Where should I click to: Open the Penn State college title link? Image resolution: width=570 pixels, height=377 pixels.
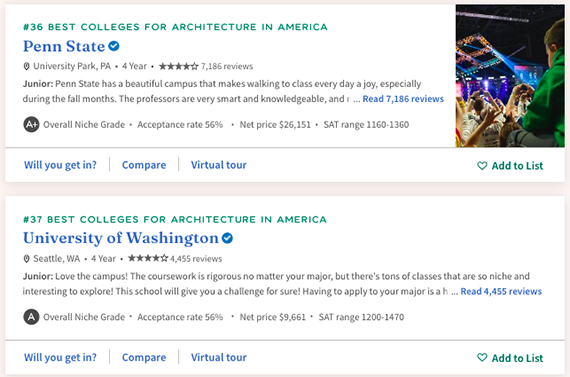click(64, 47)
